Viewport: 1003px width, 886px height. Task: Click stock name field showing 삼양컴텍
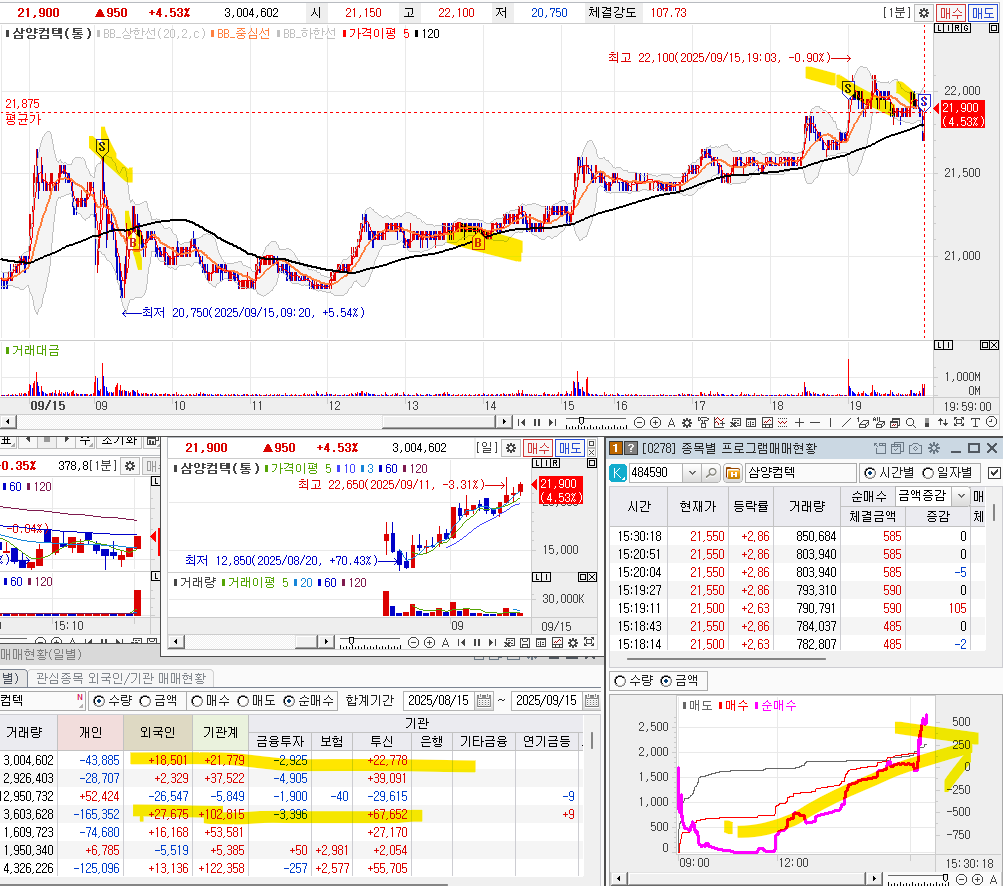[x=801, y=473]
